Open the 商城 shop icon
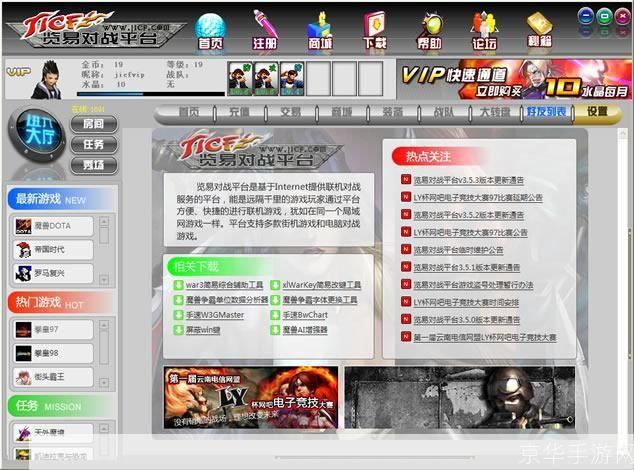 pos(320,31)
